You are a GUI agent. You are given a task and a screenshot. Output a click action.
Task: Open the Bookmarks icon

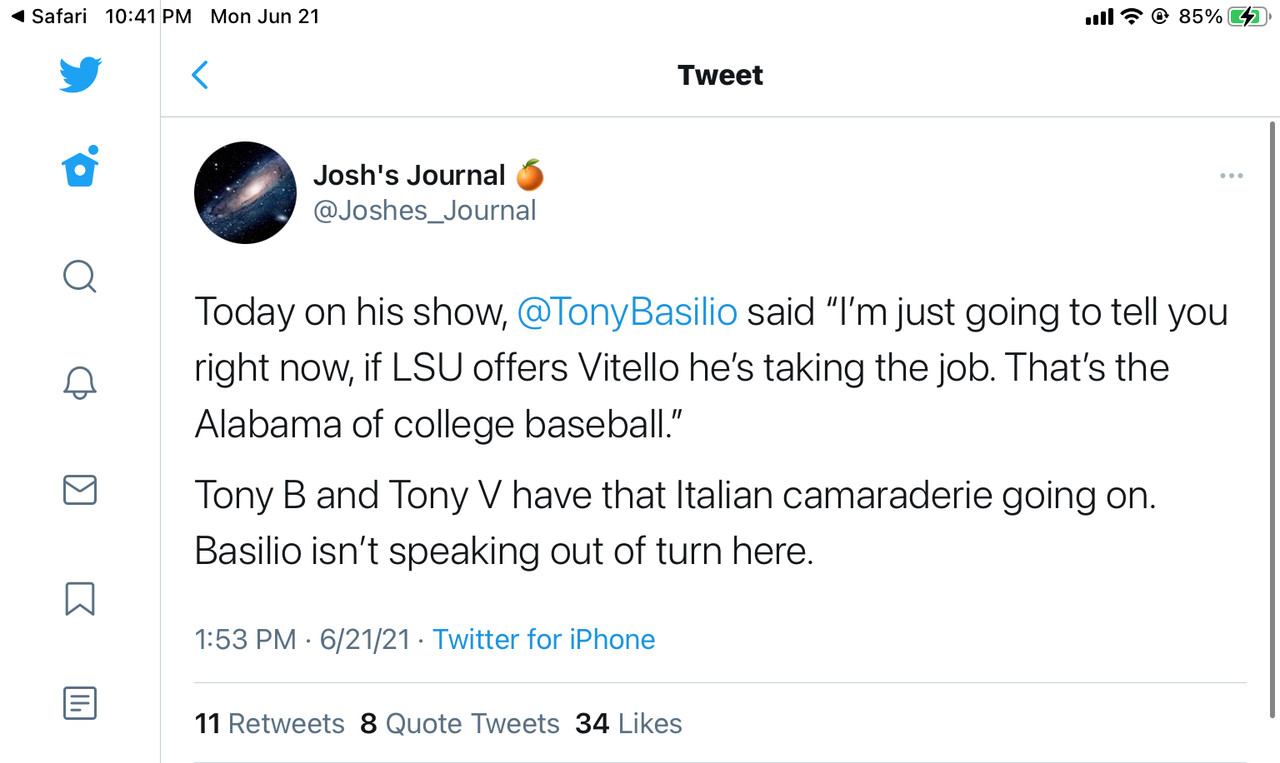80,598
